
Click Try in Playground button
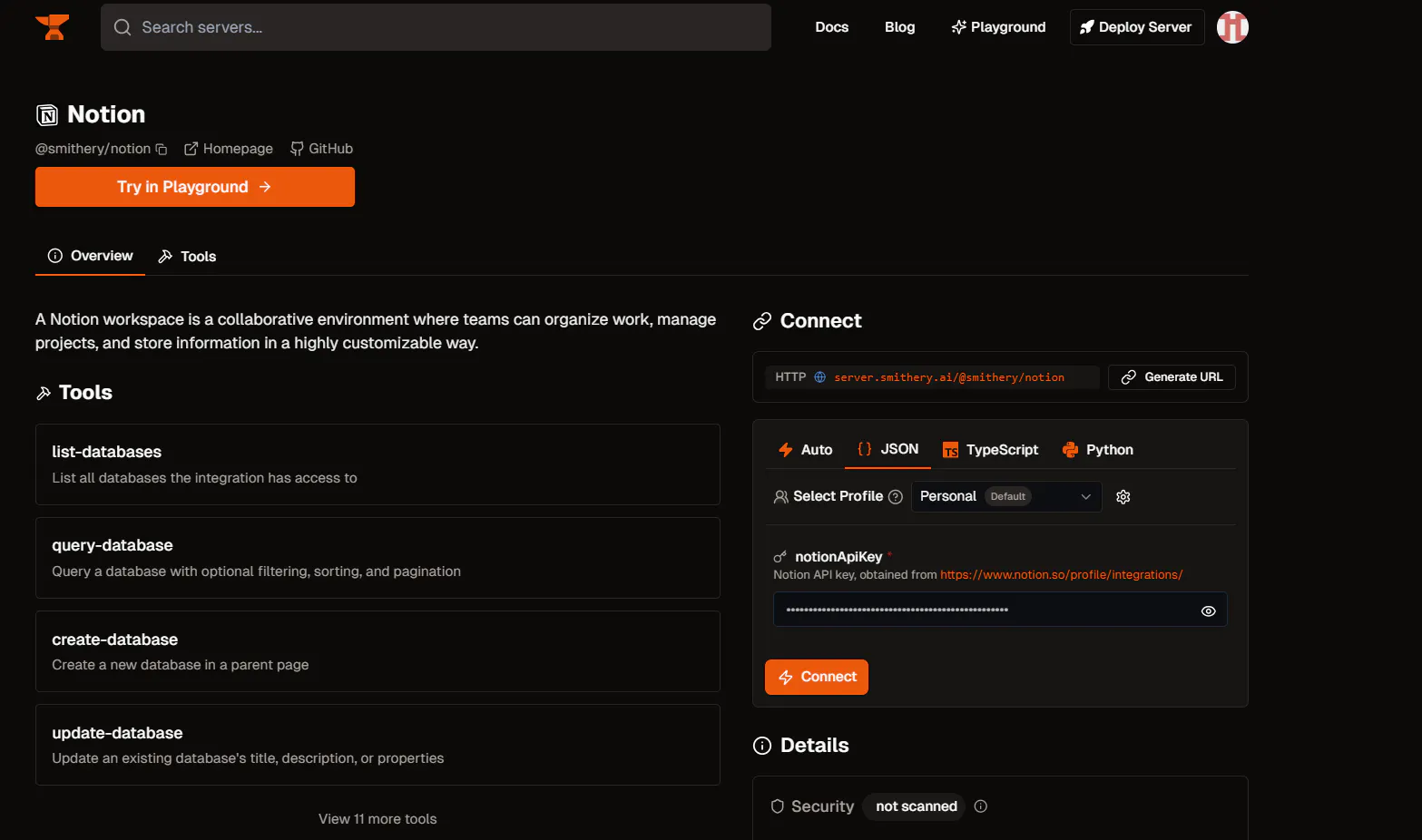pyautogui.click(x=195, y=187)
